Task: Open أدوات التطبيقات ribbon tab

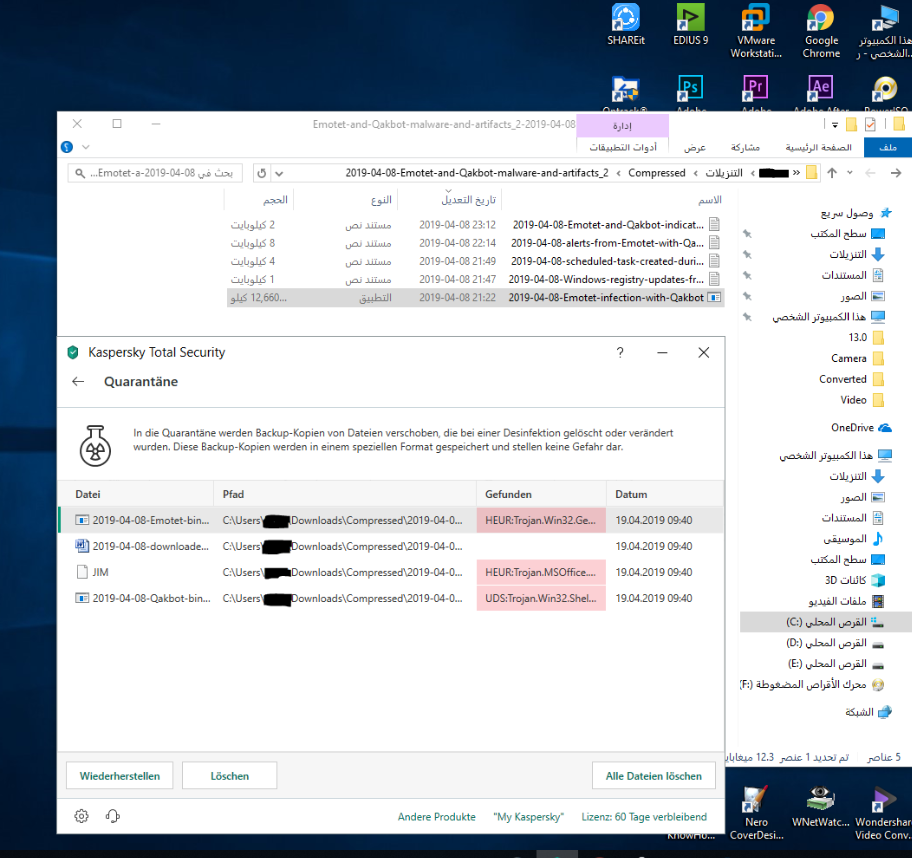Action: coord(623,148)
